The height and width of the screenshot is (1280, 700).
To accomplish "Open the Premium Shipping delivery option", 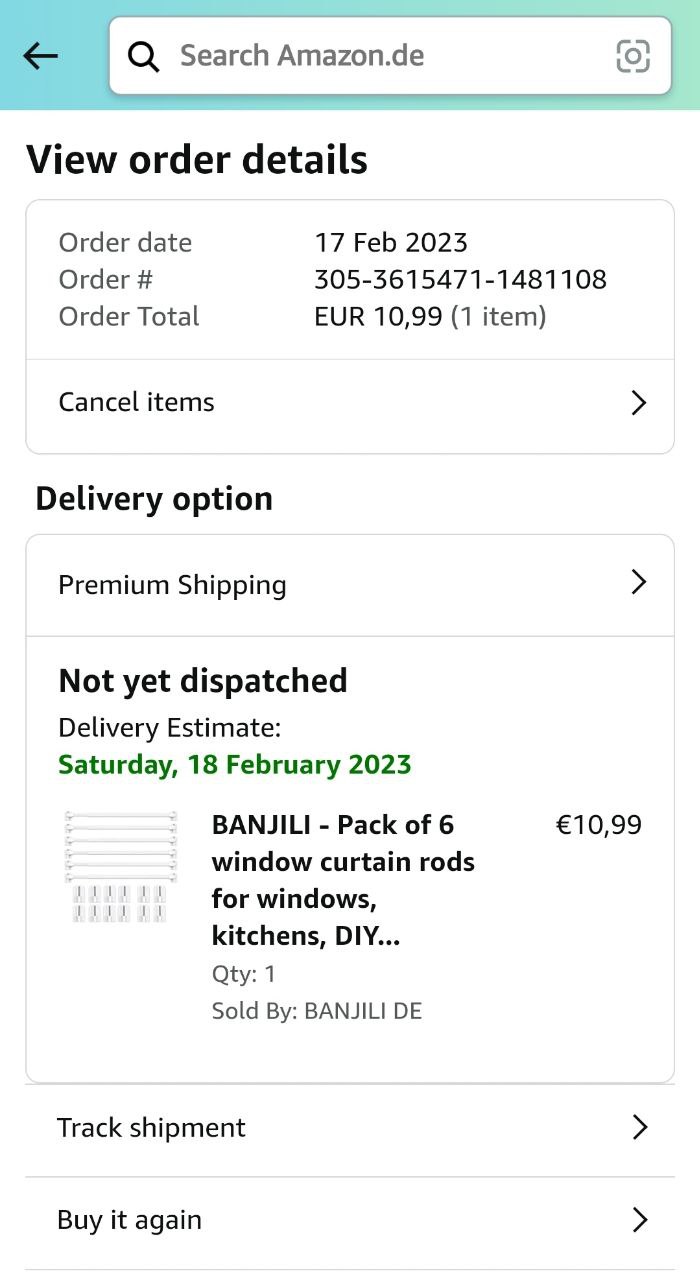I will (x=173, y=585).
